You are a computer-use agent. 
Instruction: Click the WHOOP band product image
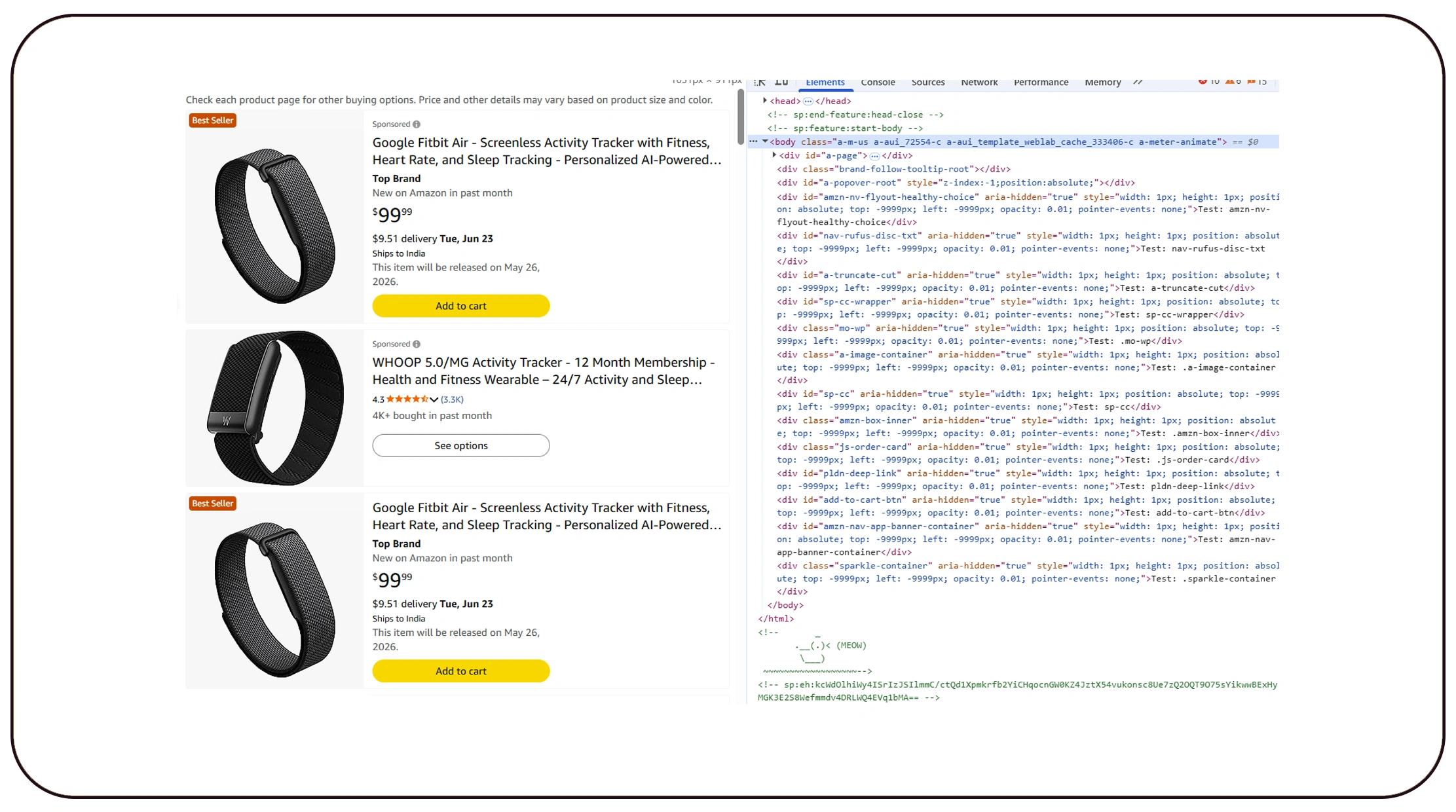275,407
